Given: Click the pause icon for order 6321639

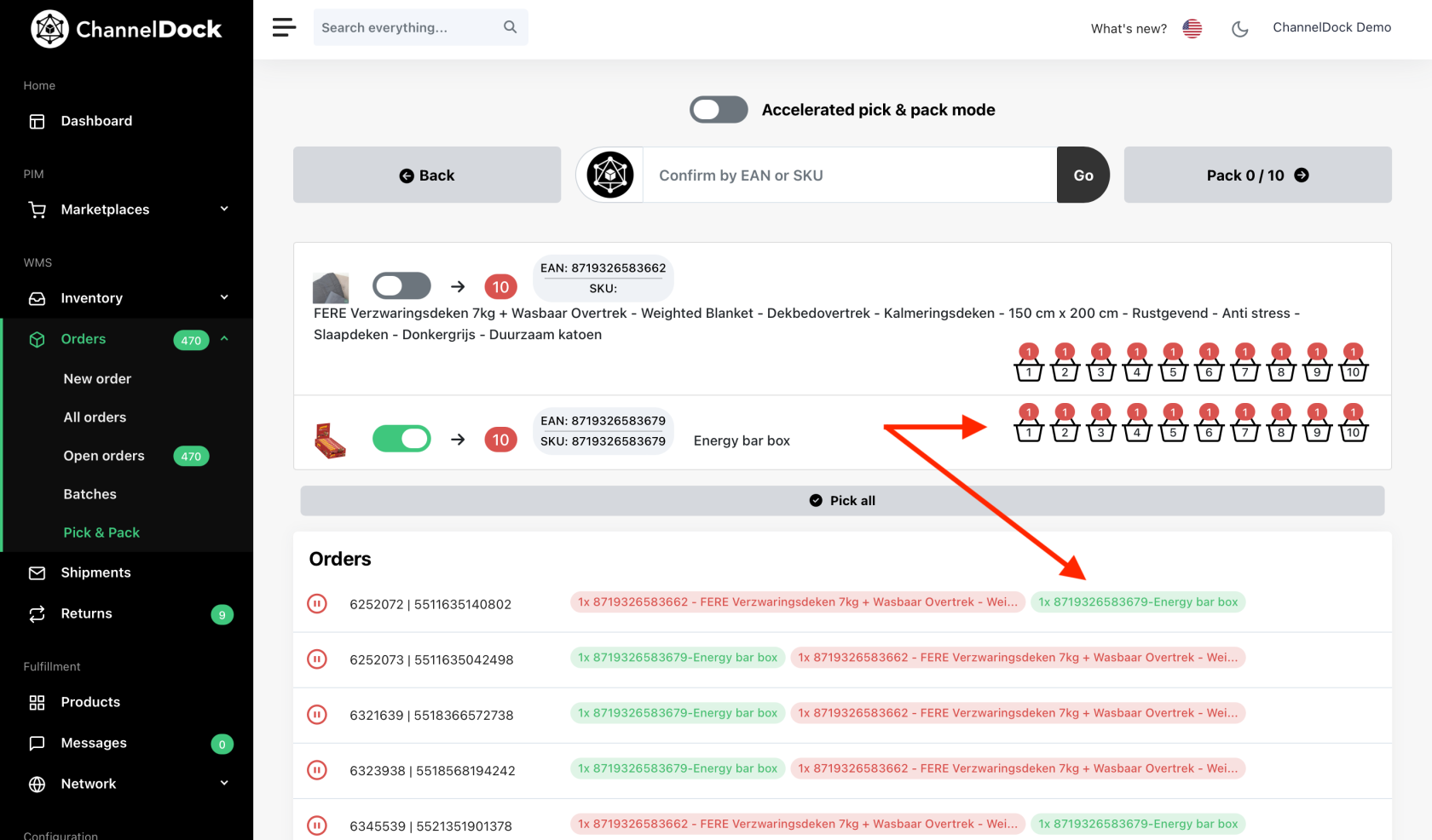Looking at the screenshot, I should (317, 715).
